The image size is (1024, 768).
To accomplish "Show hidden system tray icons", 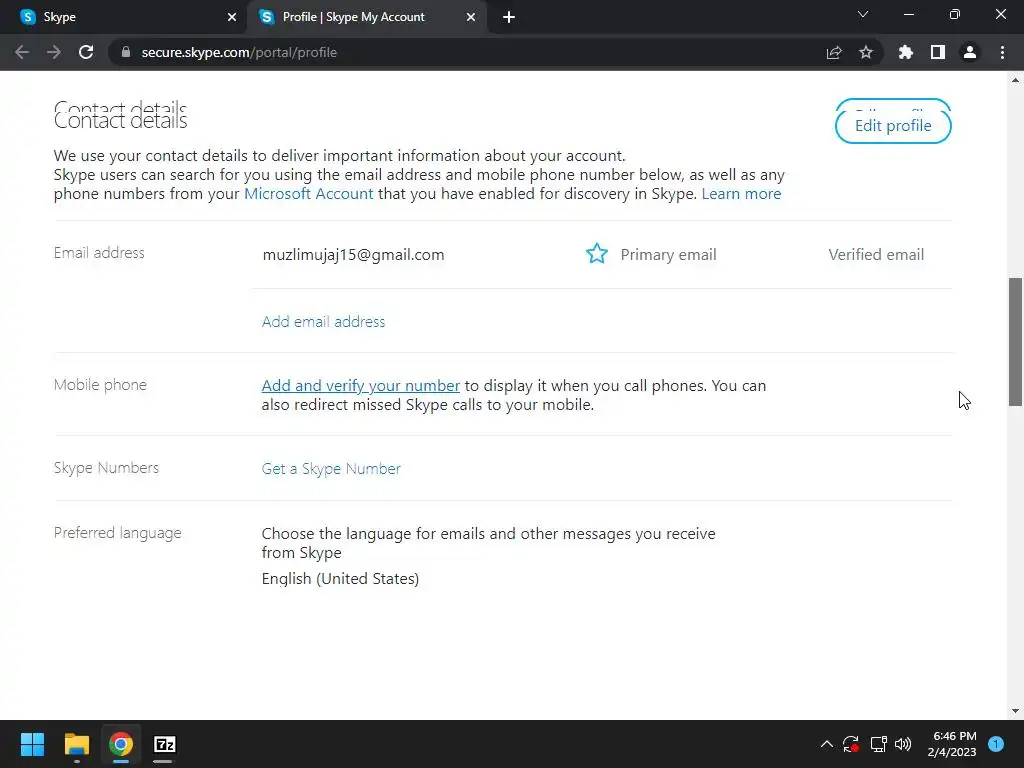I will tap(826, 744).
